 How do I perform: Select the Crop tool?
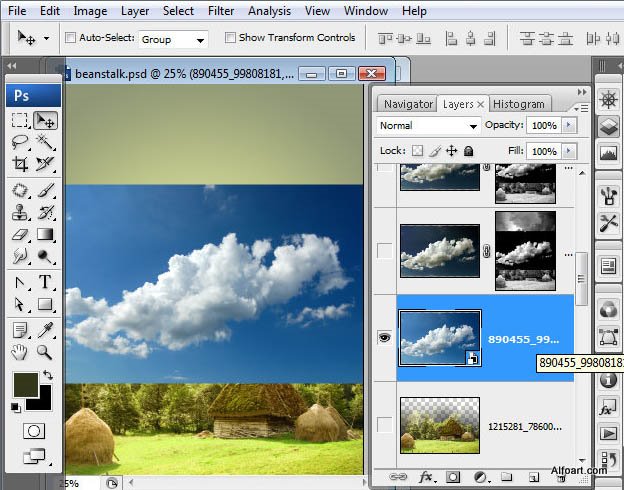(20, 165)
